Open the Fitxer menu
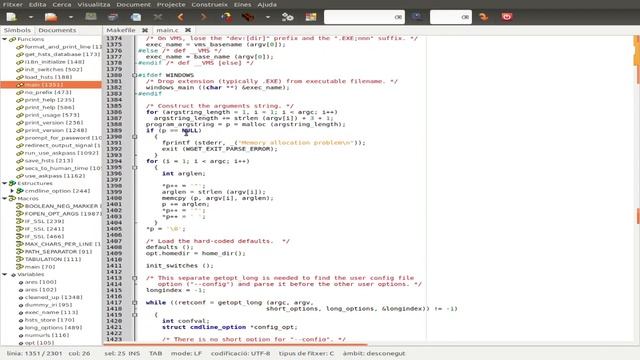This screenshot has height=360, width=640. click(x=13, y=4)
